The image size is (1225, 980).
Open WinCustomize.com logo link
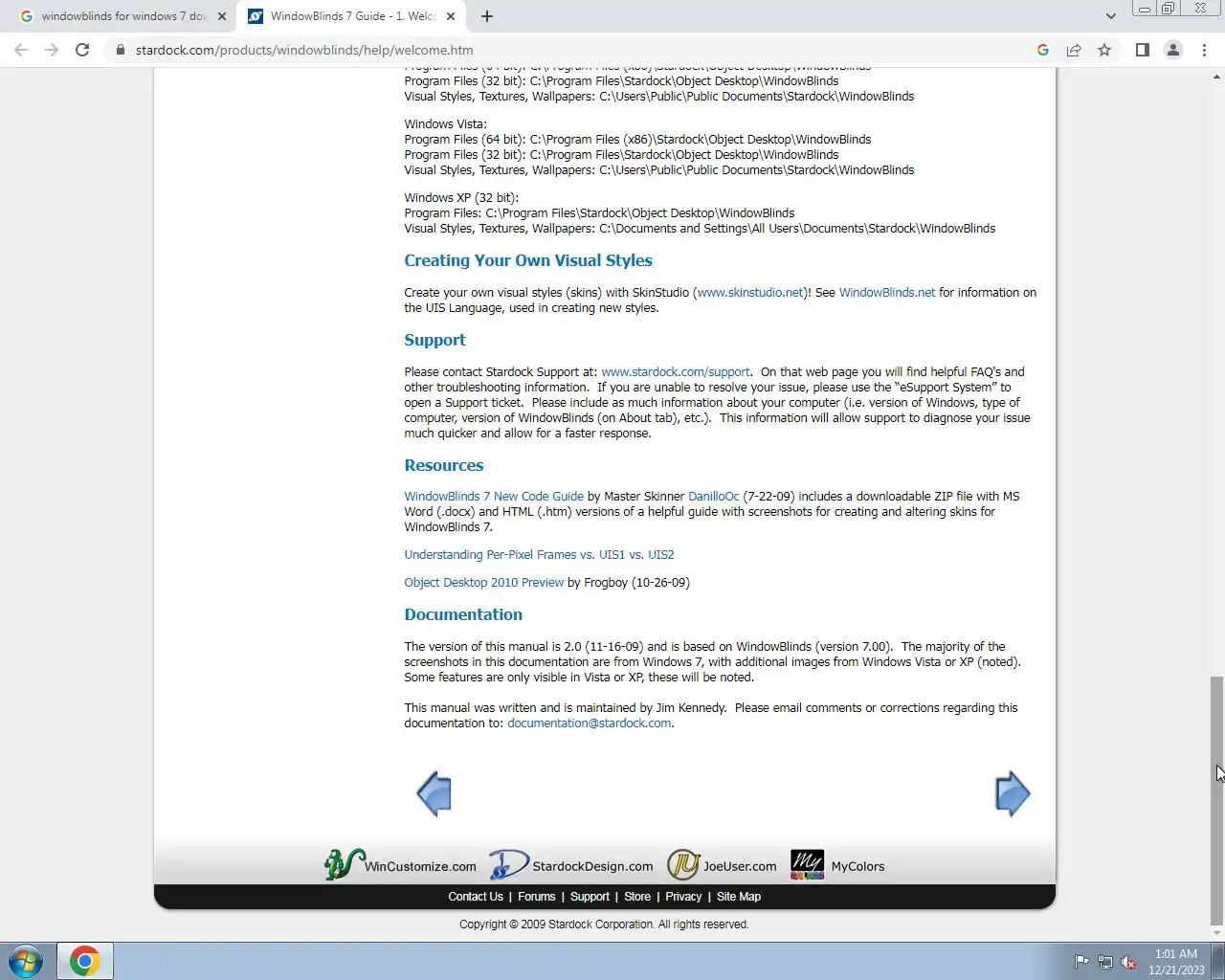(x=400, y=865)
